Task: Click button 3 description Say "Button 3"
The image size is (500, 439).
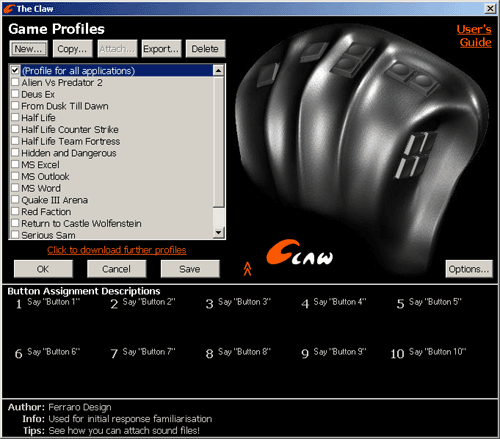Action: (244, 302)
